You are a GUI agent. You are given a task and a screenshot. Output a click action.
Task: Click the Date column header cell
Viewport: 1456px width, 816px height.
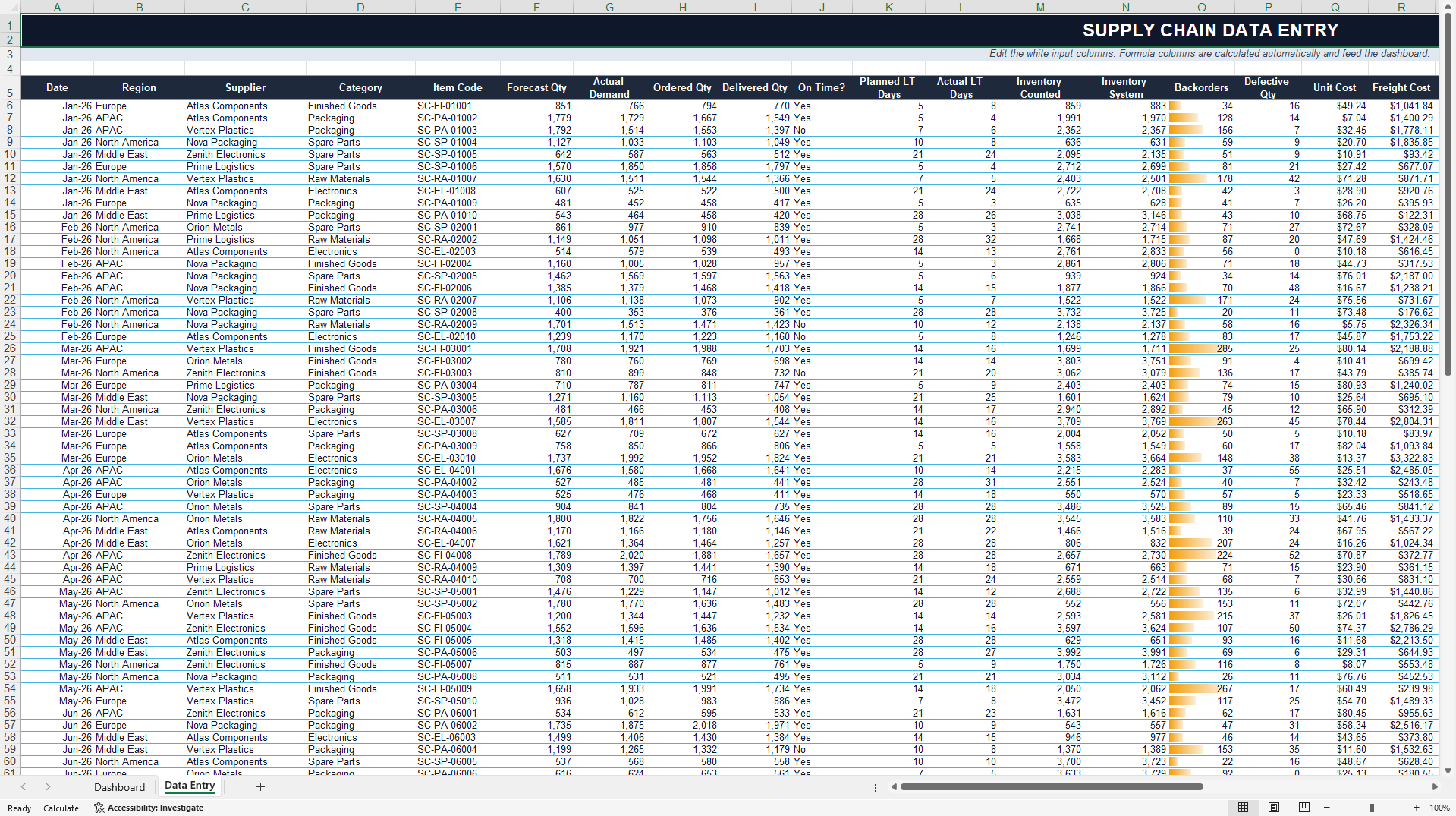click(57, 87)
